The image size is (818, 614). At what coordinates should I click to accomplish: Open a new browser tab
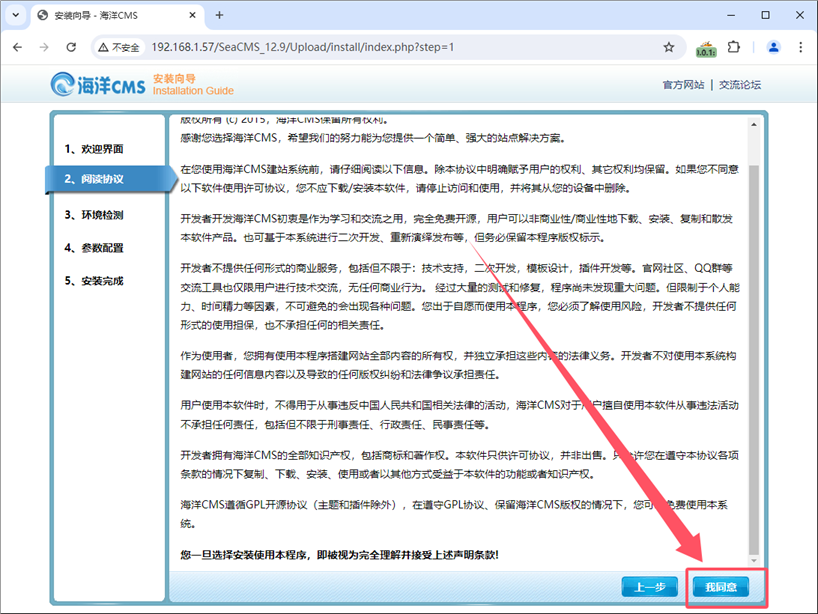220,15
